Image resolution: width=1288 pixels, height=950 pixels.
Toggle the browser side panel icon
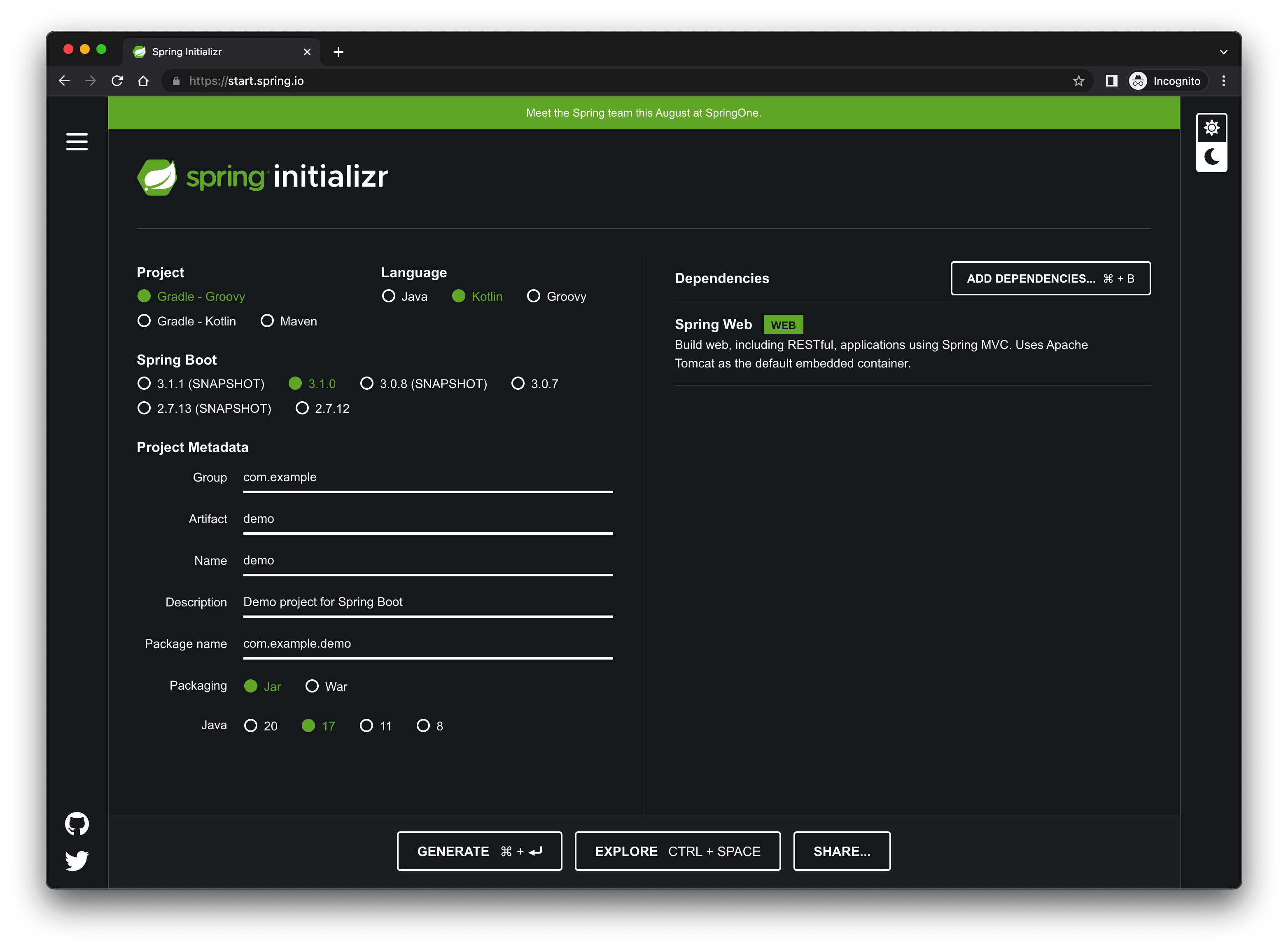click(x=1111, y=81)
